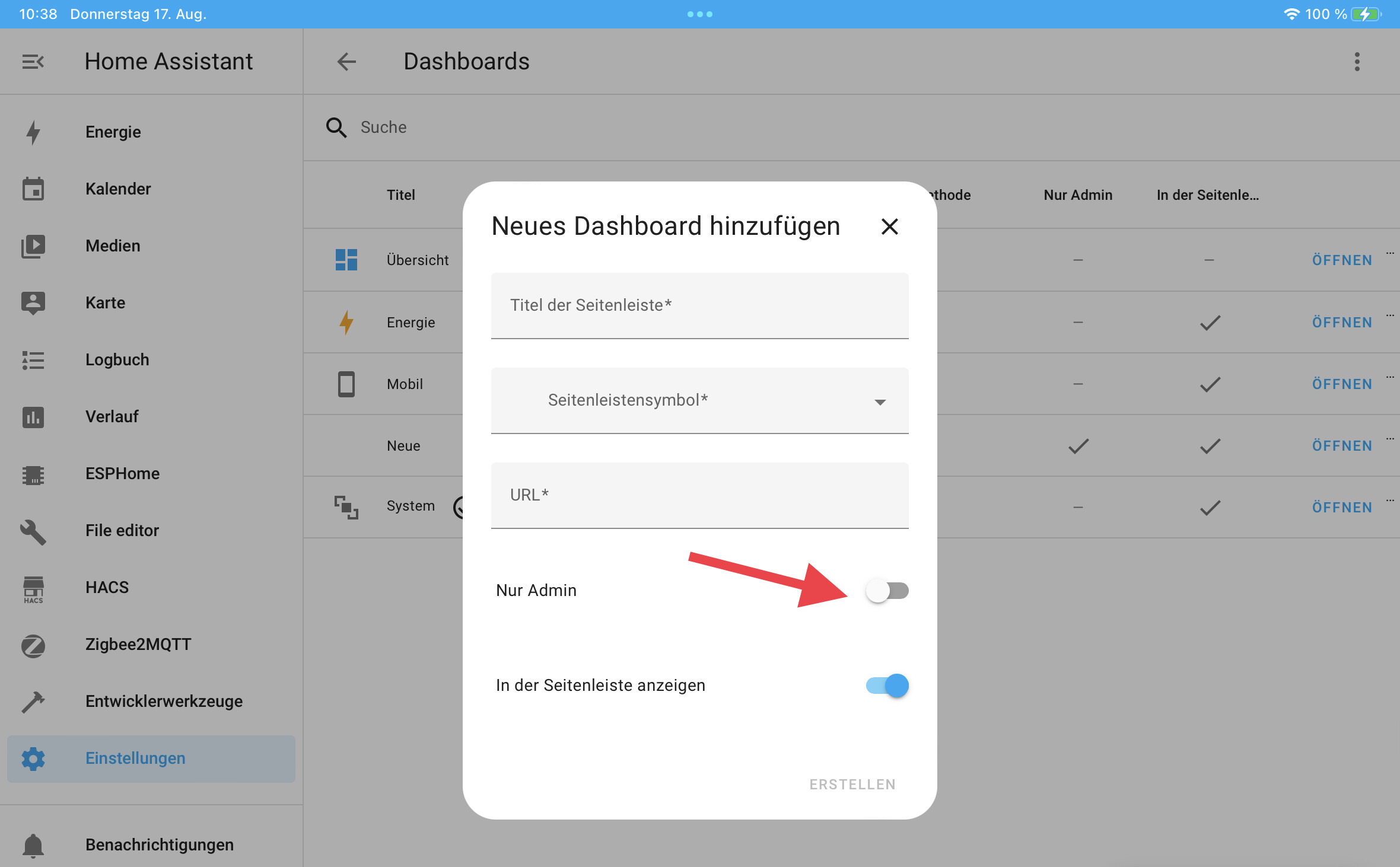The image size is (1400, 867).
Task: Open the Kalender calendar icon
Action: [33, 189]
